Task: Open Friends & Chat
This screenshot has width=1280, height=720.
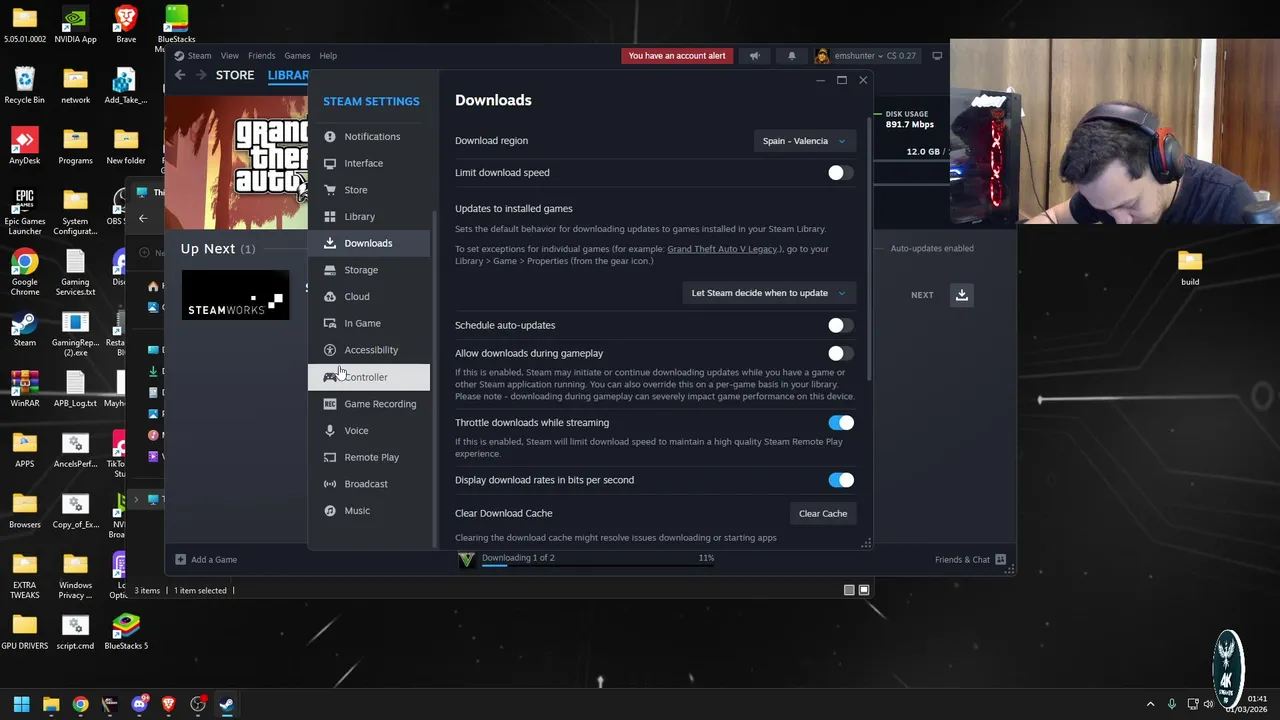Action: (x=970, y=560)
